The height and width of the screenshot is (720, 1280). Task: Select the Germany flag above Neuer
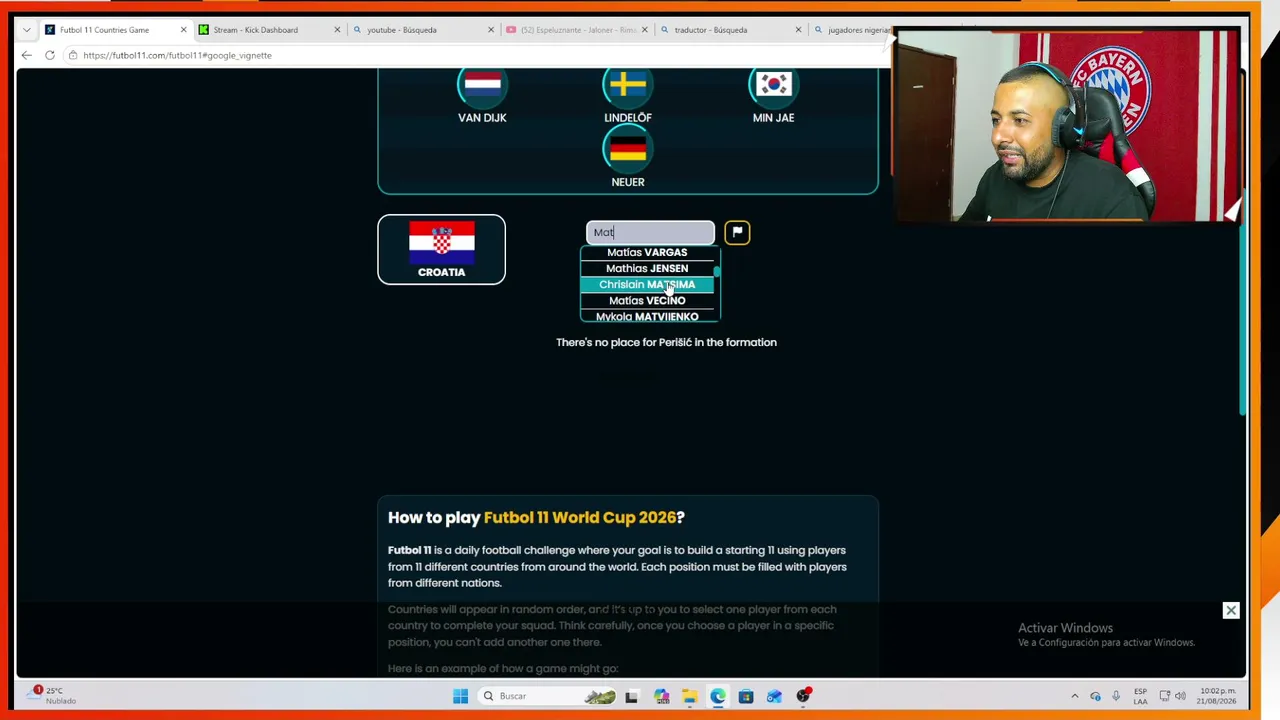pos(628,150)
